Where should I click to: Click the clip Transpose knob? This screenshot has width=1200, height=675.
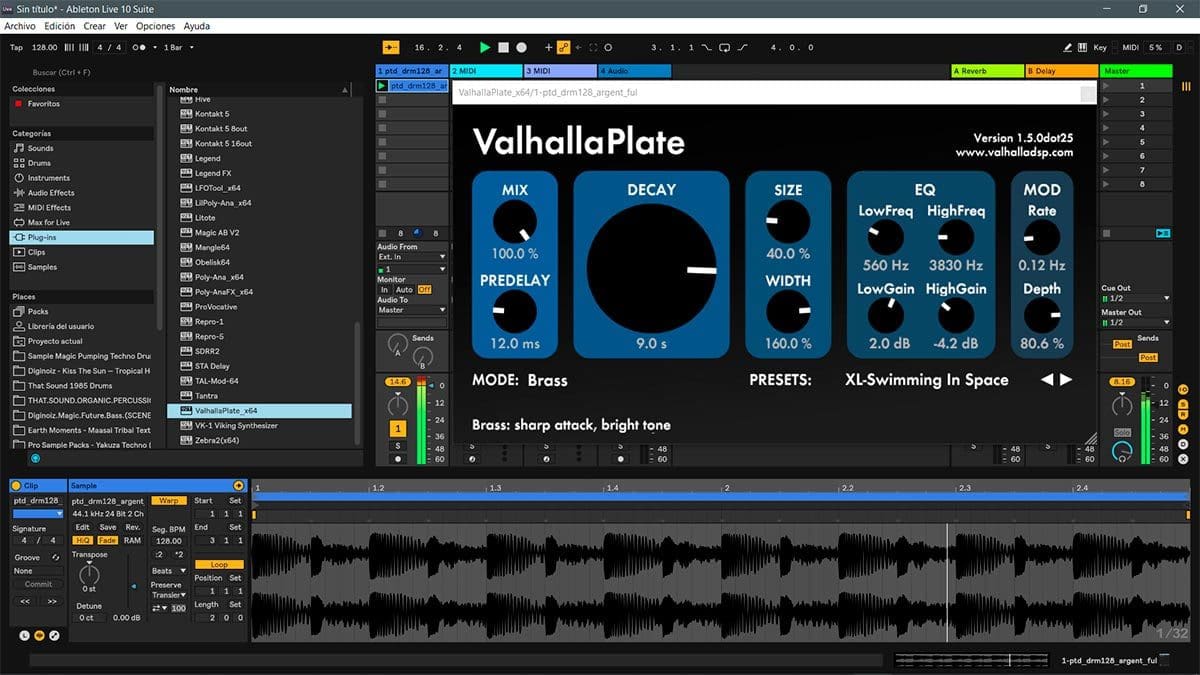tap(89, 573)
